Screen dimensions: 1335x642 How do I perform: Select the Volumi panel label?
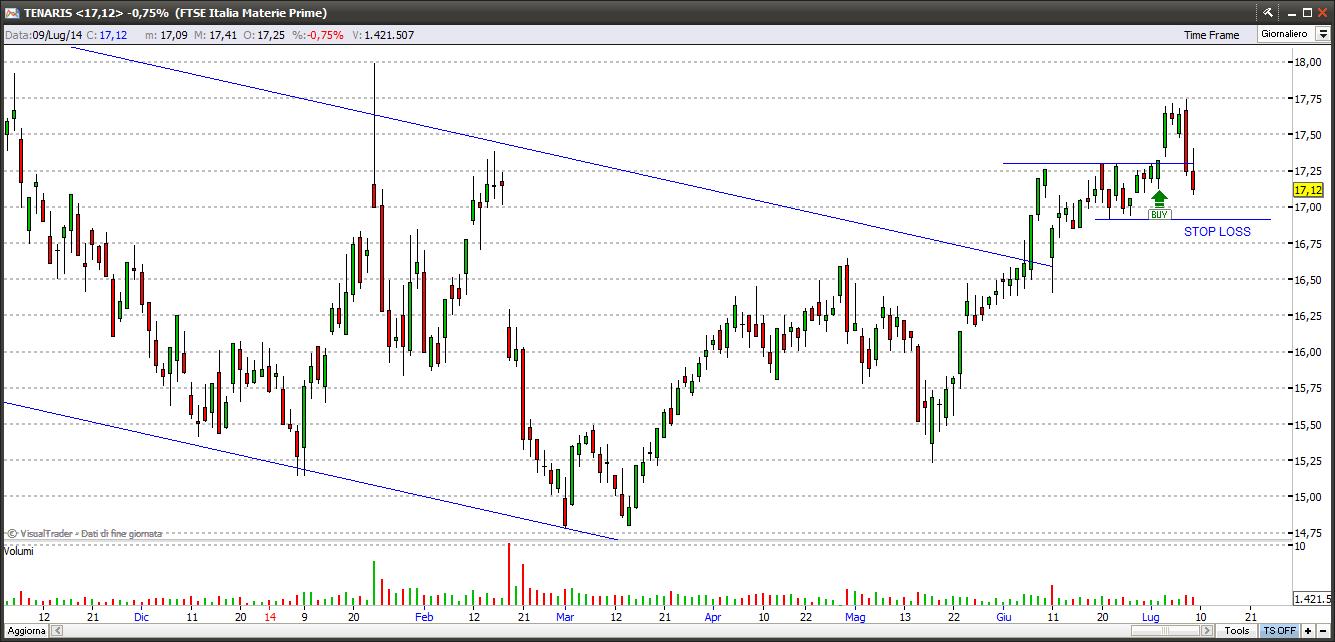click(x=19, y=552)
